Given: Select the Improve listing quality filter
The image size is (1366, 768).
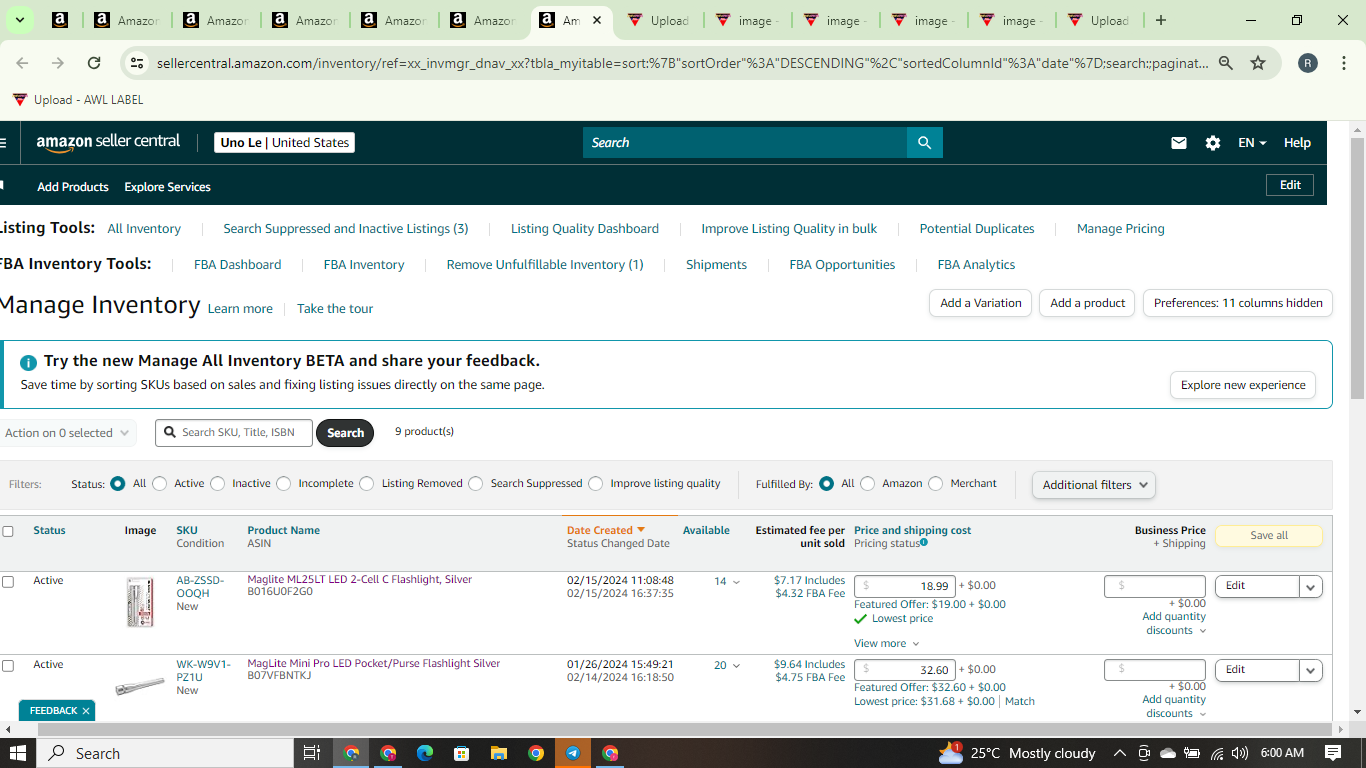Looking at the screenshot, I should (x=596, y=484).
